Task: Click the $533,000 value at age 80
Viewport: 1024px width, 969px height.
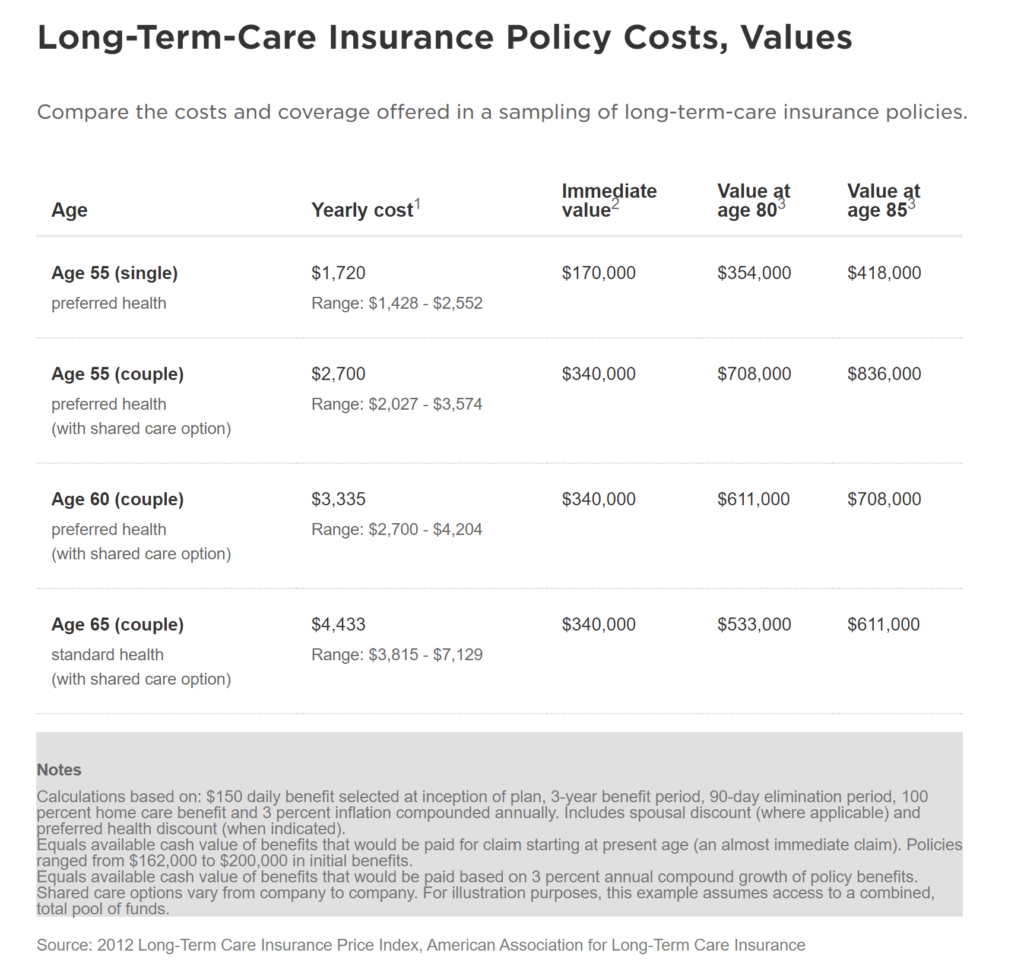Action: tap(754, 625)
